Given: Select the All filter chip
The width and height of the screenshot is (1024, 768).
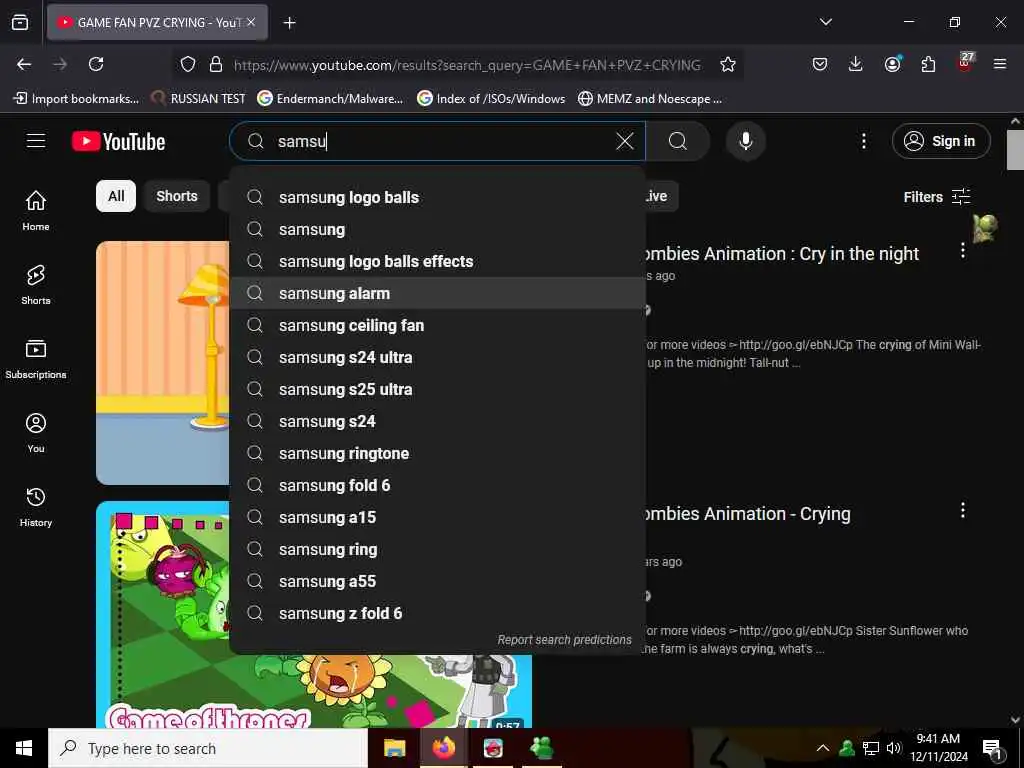Looking at the screenshot, I should (116, 196).
